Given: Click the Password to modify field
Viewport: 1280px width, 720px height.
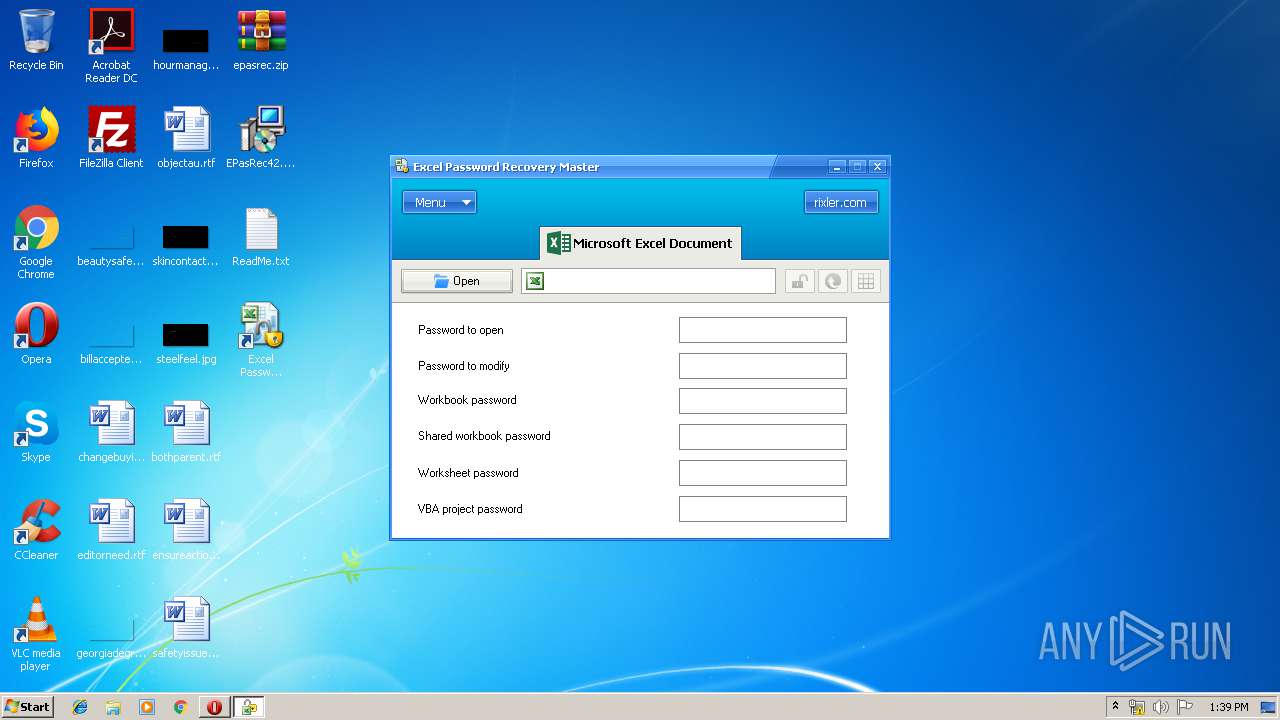Looking at the screenshot, I should pyautogui.click(x=763, y=366).
